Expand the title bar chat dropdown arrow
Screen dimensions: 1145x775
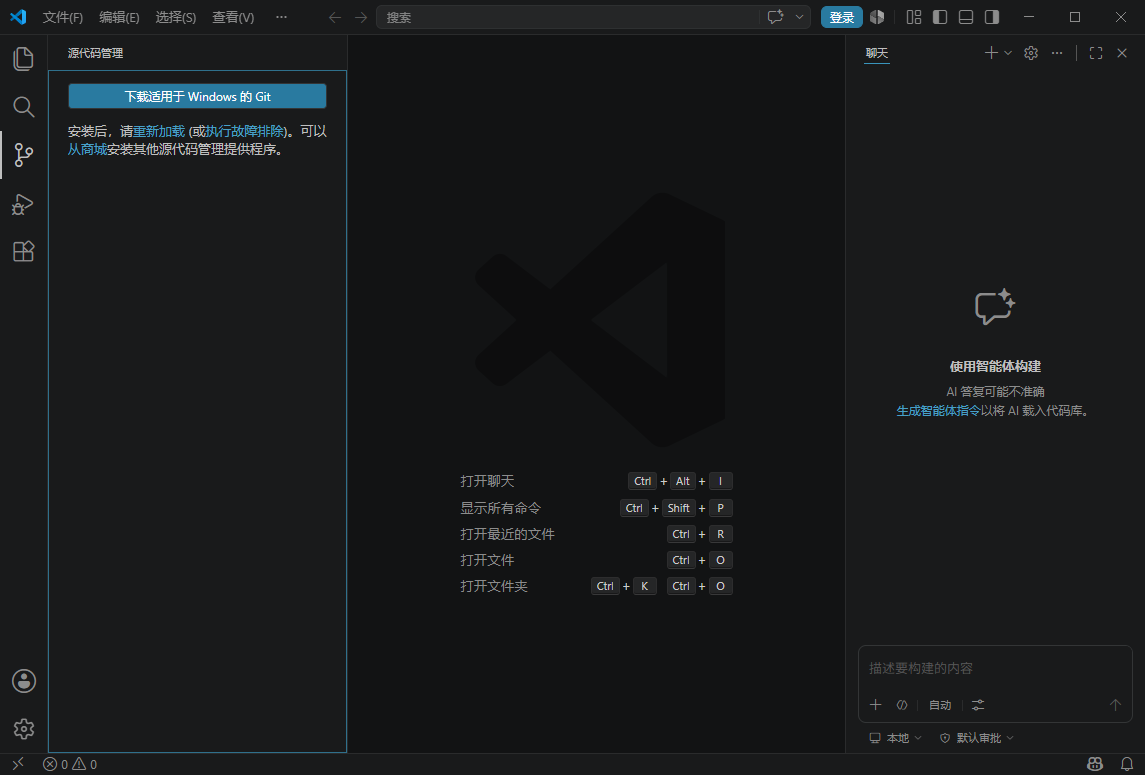click(800, 17)
